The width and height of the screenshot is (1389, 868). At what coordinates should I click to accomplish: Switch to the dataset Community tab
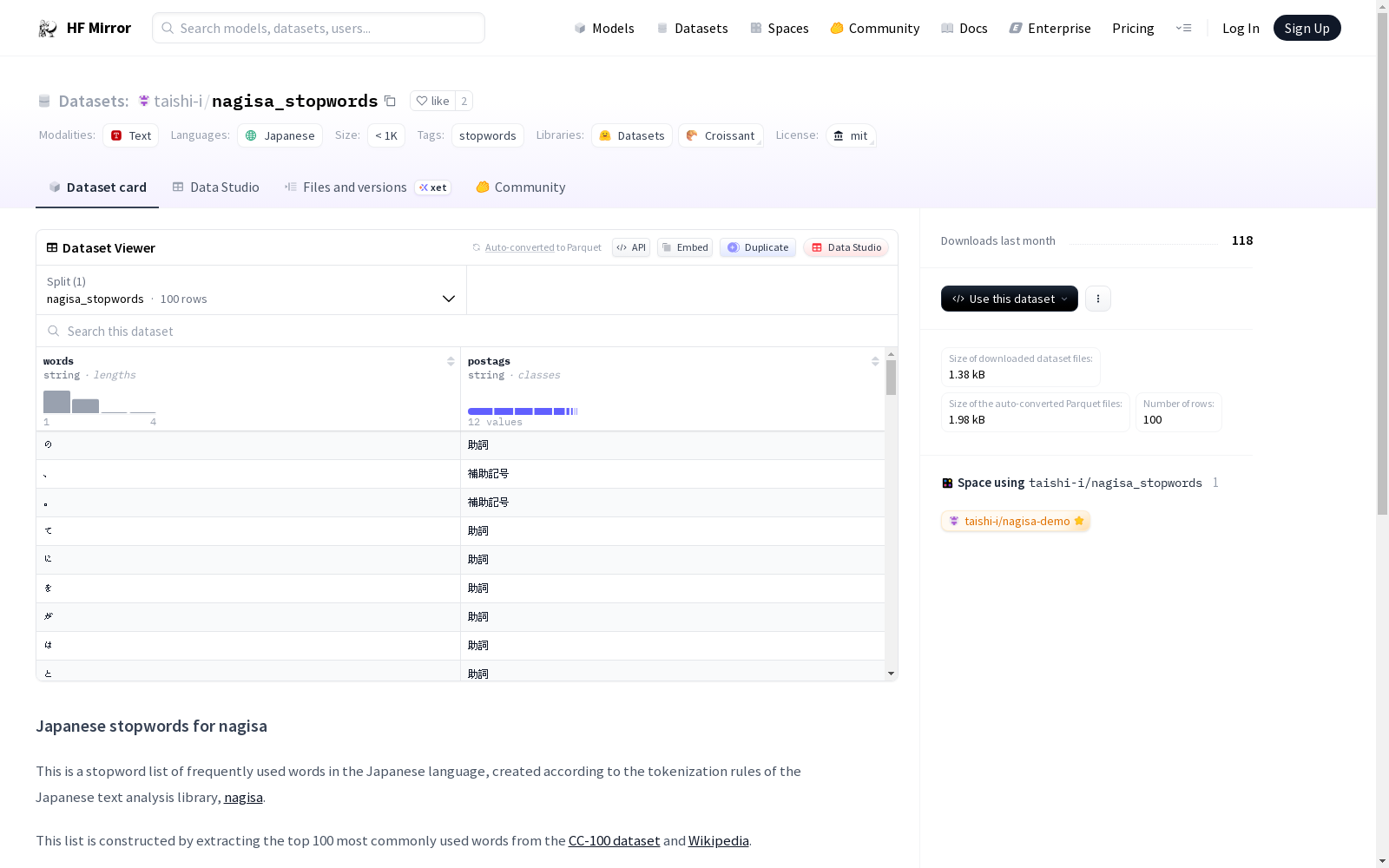click(x=521, y=187)
